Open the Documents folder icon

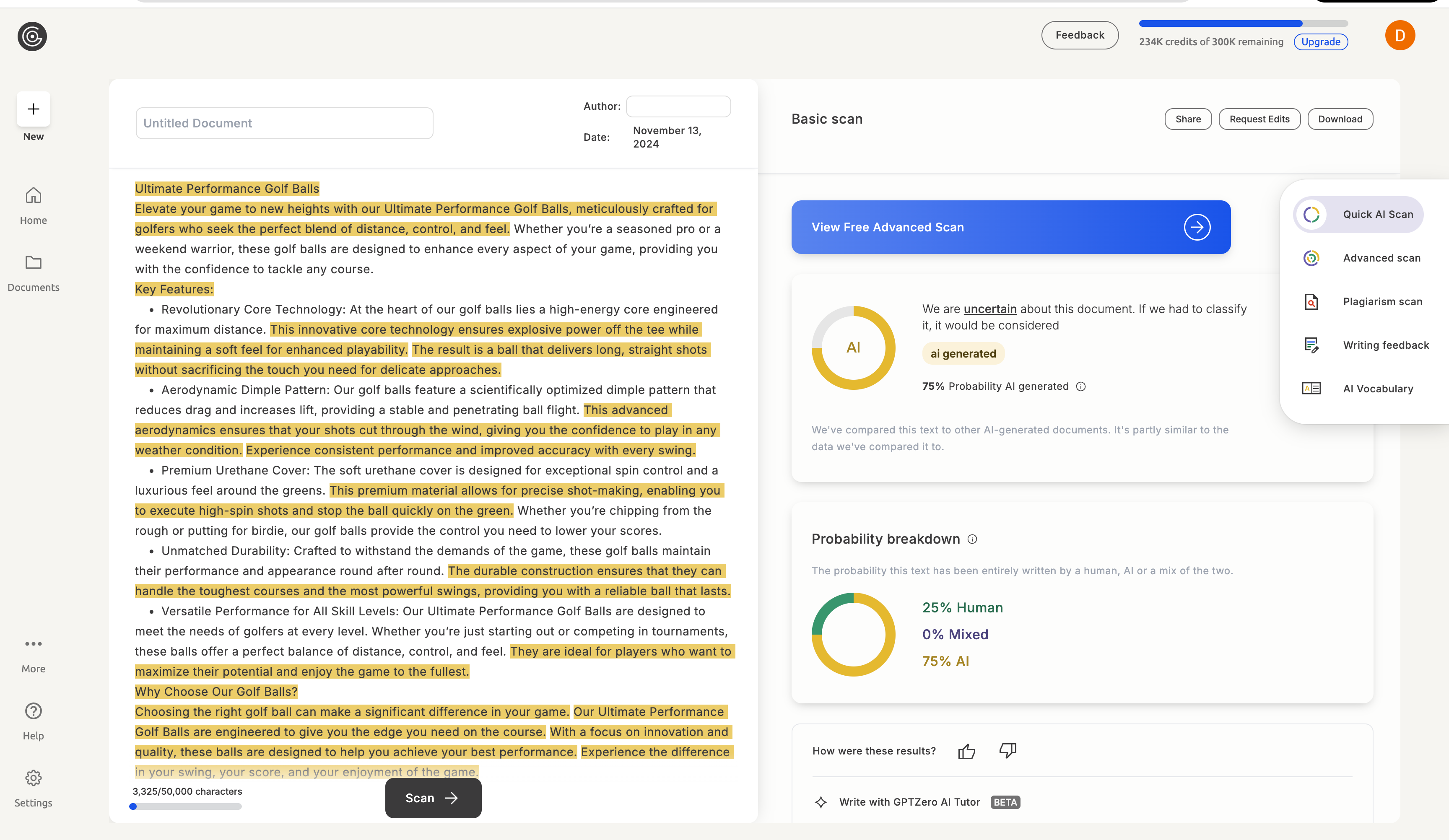[x=34, y=263]
